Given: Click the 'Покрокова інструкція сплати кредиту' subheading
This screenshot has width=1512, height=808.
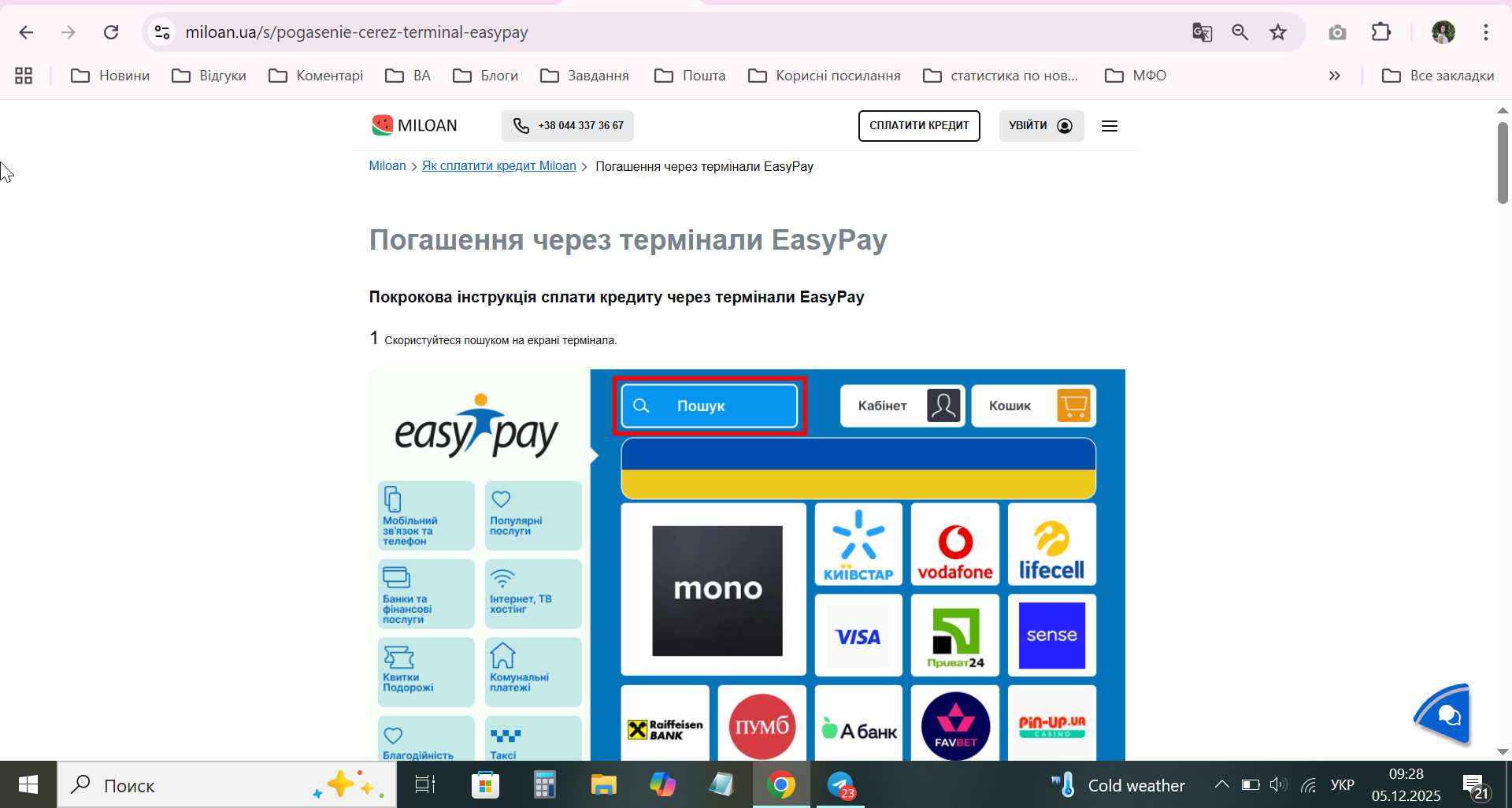Looking at the screenshot, I should (617, 297).
